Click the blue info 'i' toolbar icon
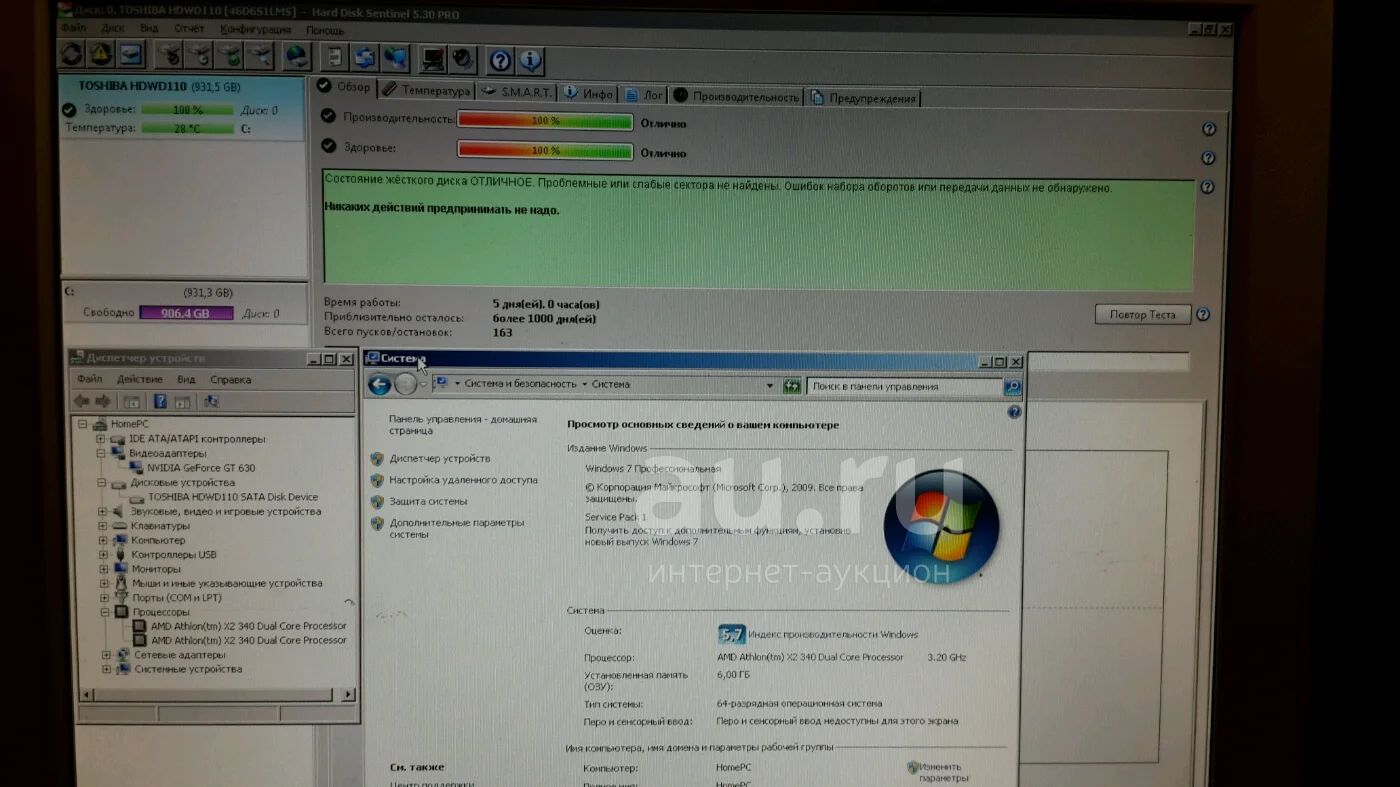This screenshot has width=1400, height=787. [530, 61]
